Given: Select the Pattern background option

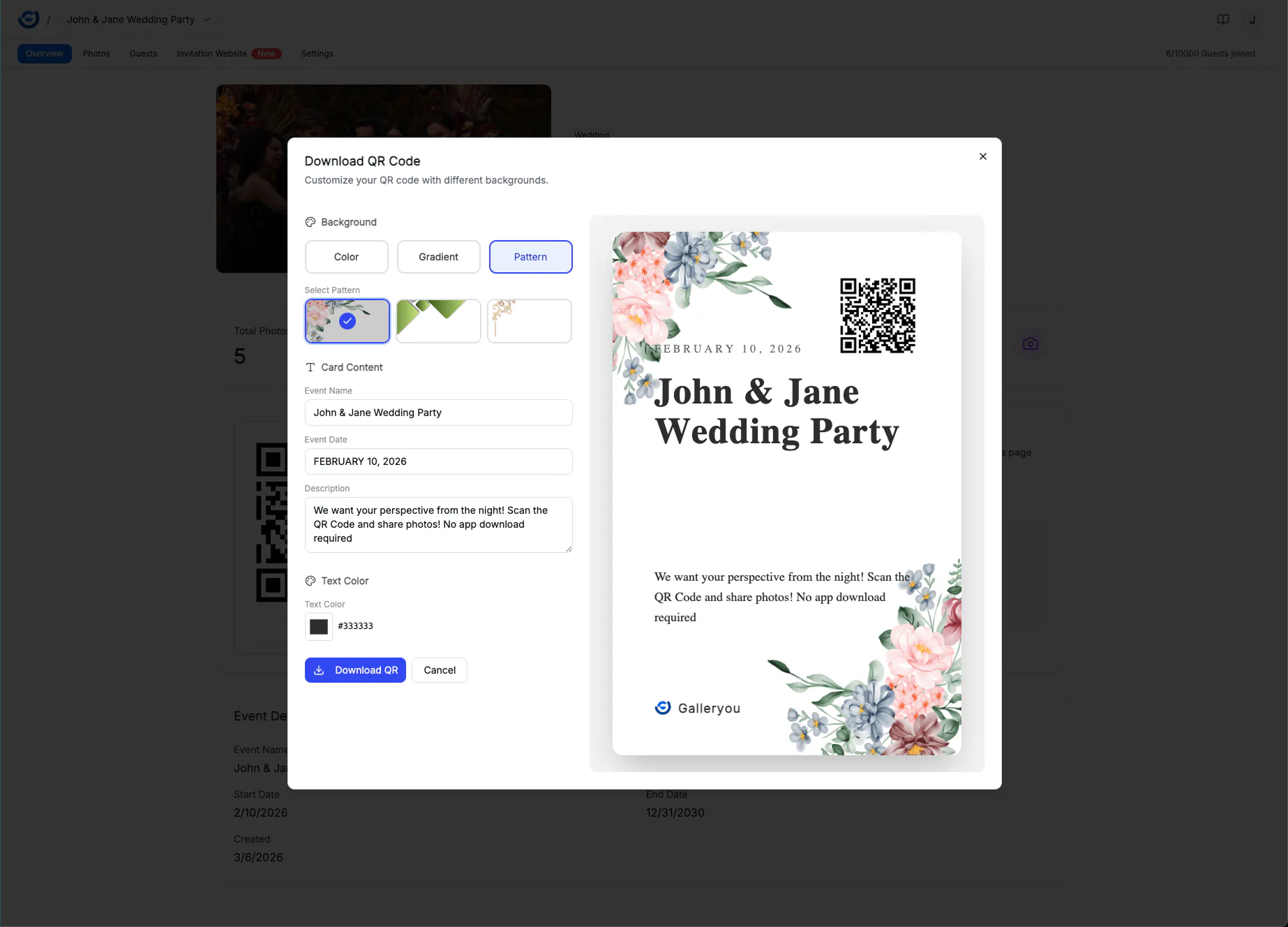Looking at the screenshot, I should pos(530,257).
